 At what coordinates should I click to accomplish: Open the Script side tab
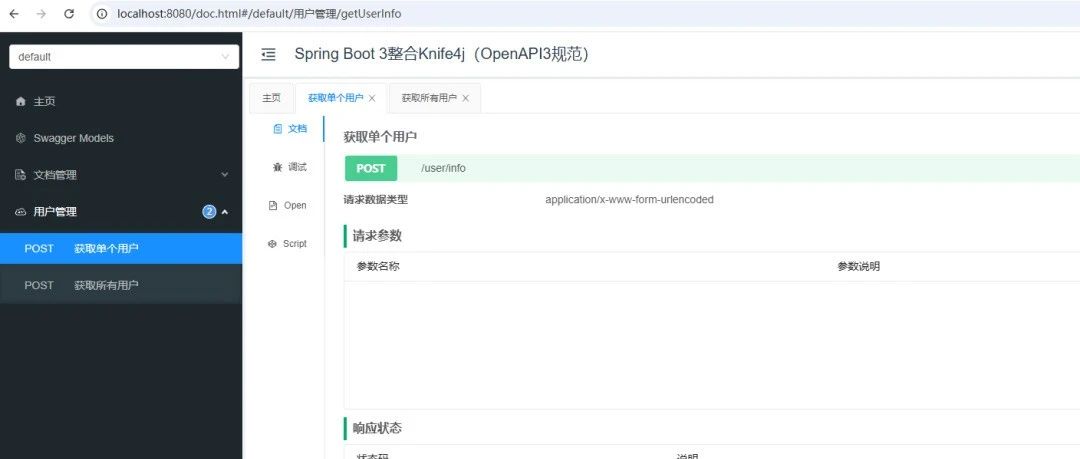coord(289,243)
